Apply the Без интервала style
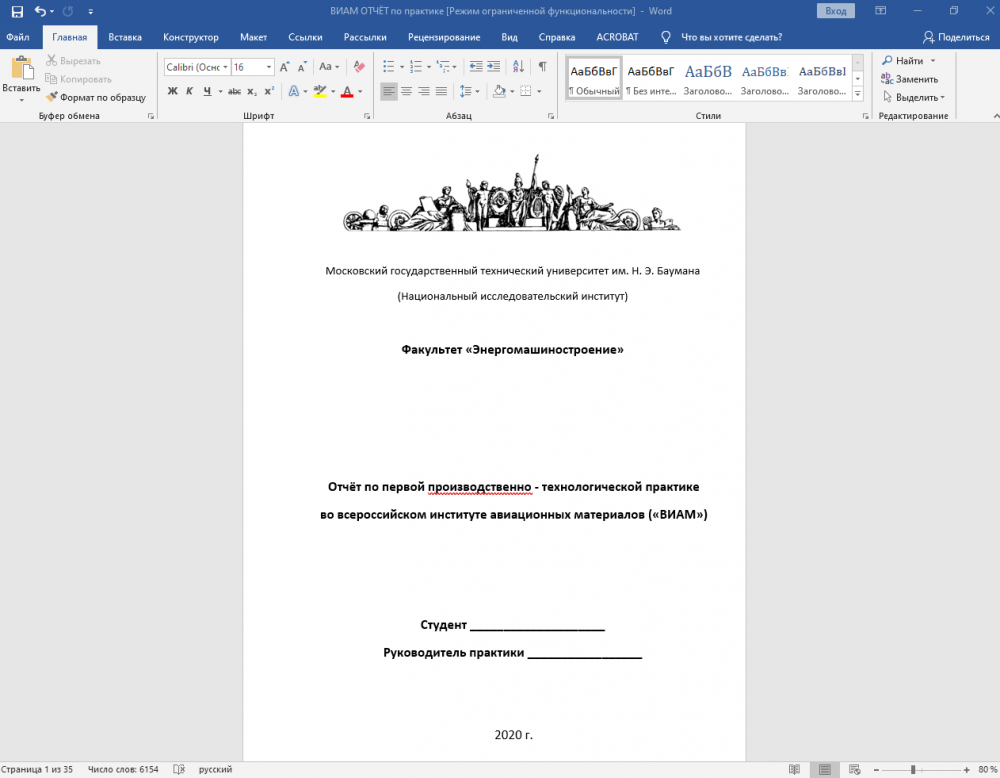This screenshot has width=1000, height=778. point(651,78)
